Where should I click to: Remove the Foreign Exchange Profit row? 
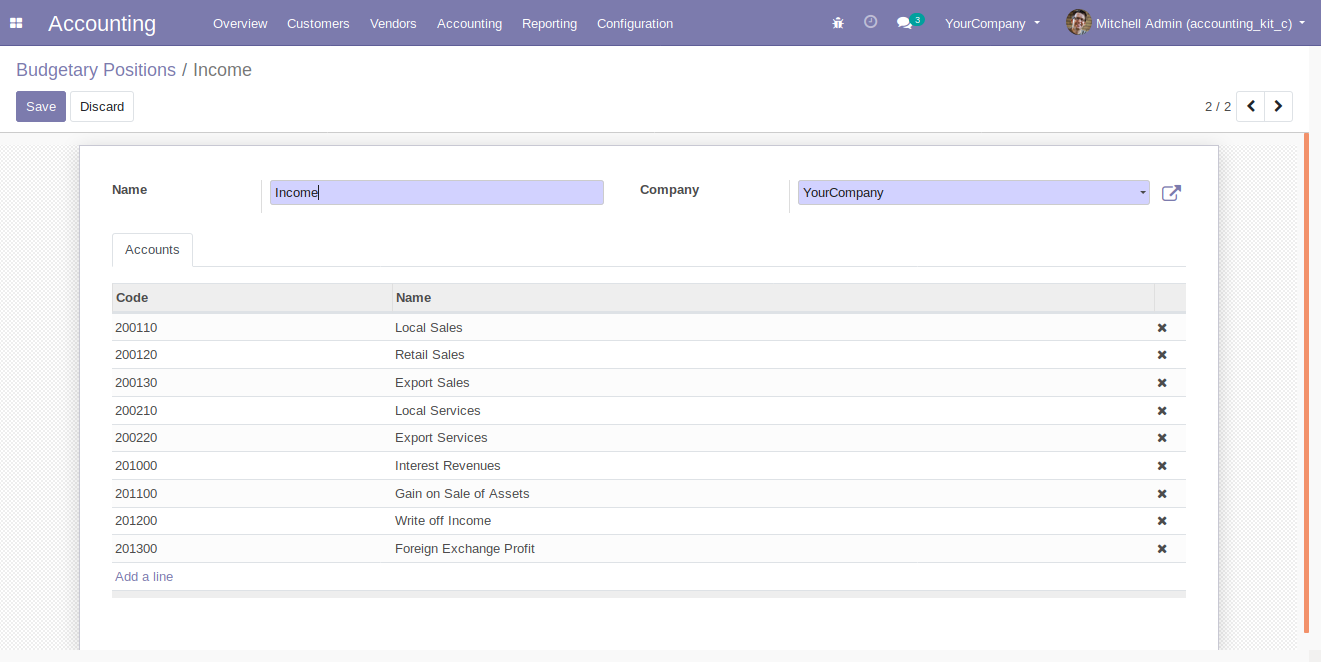coord(1162,549)
